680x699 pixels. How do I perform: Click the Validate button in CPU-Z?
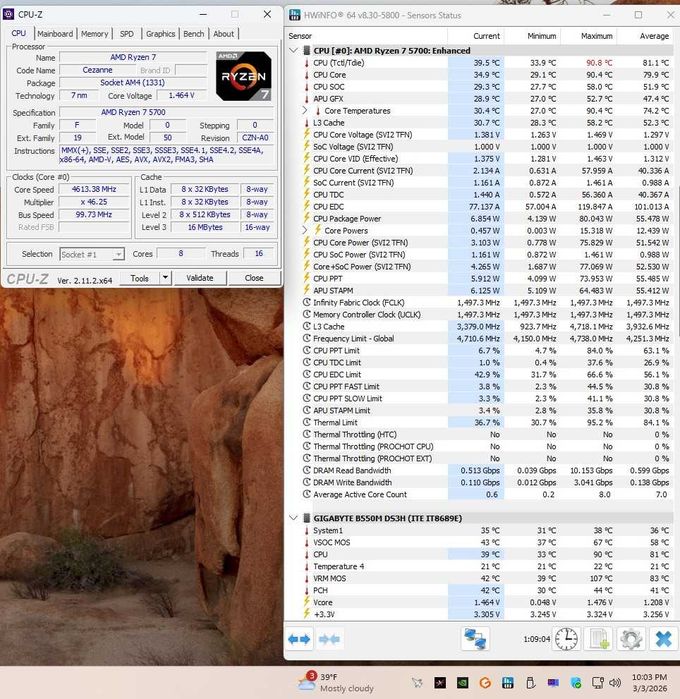(200, 278)
